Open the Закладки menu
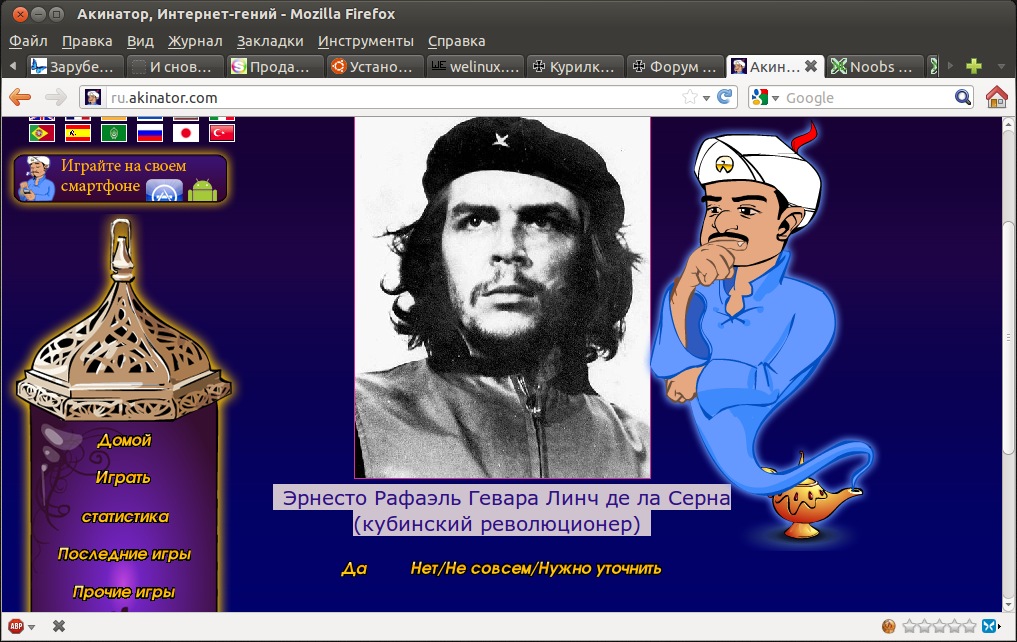The image size is (1017, 642). click(x=270, y=41)
